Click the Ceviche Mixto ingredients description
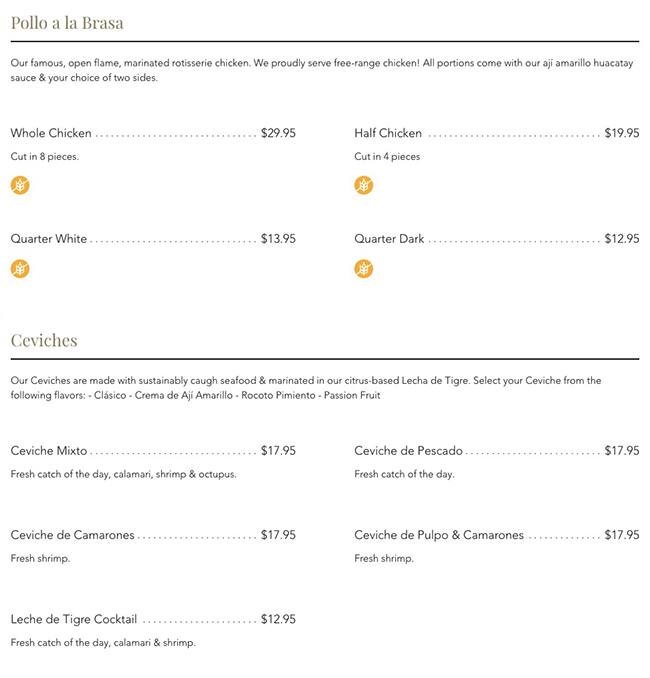 pyautogui.click(x=124, y=474)
